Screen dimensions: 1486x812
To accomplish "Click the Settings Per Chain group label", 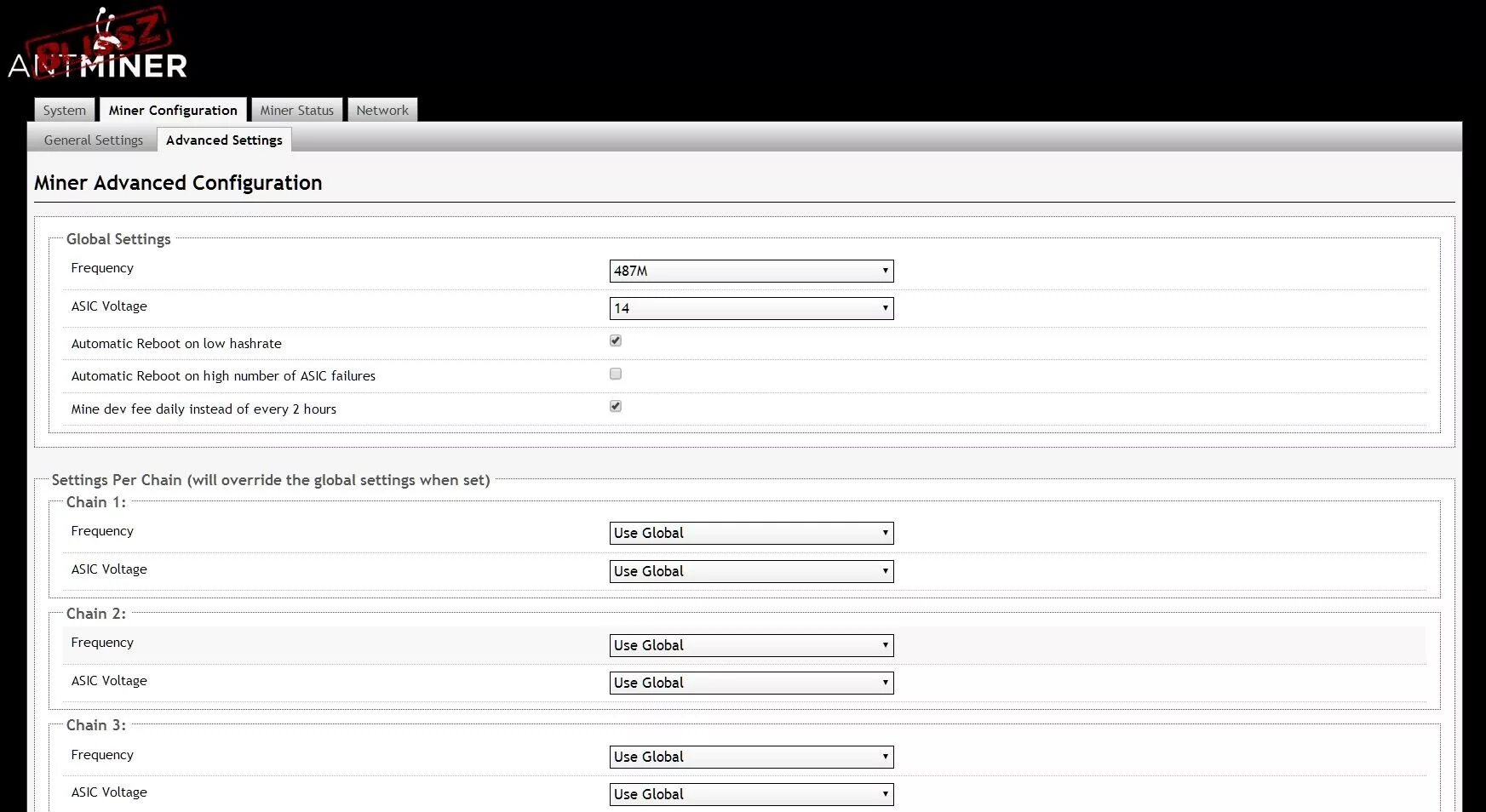I will (271, 480).
